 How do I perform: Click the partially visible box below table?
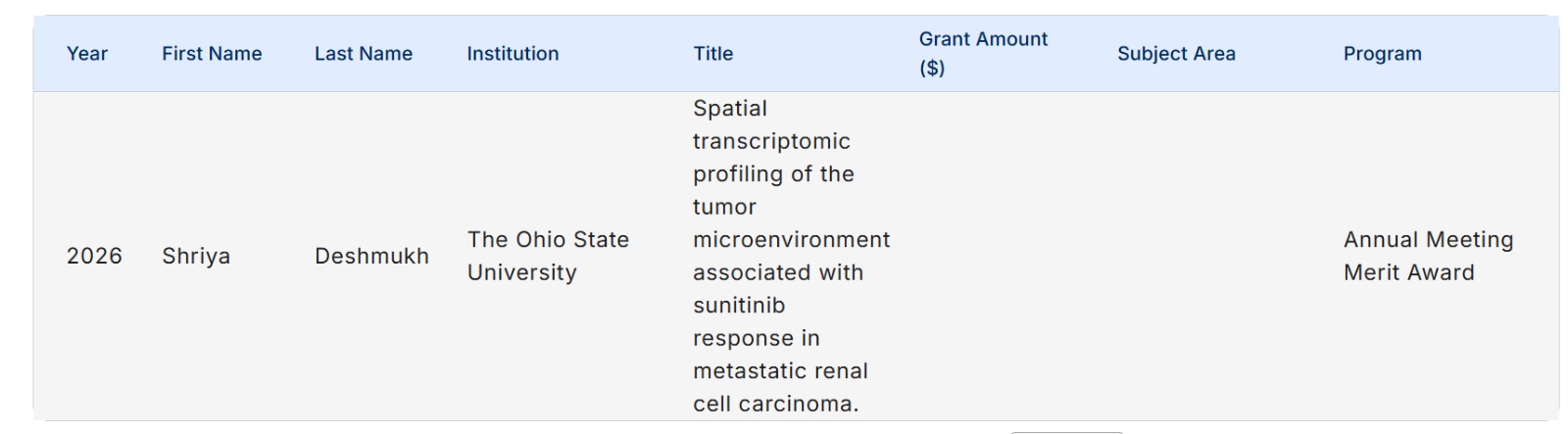point(1066,431)
